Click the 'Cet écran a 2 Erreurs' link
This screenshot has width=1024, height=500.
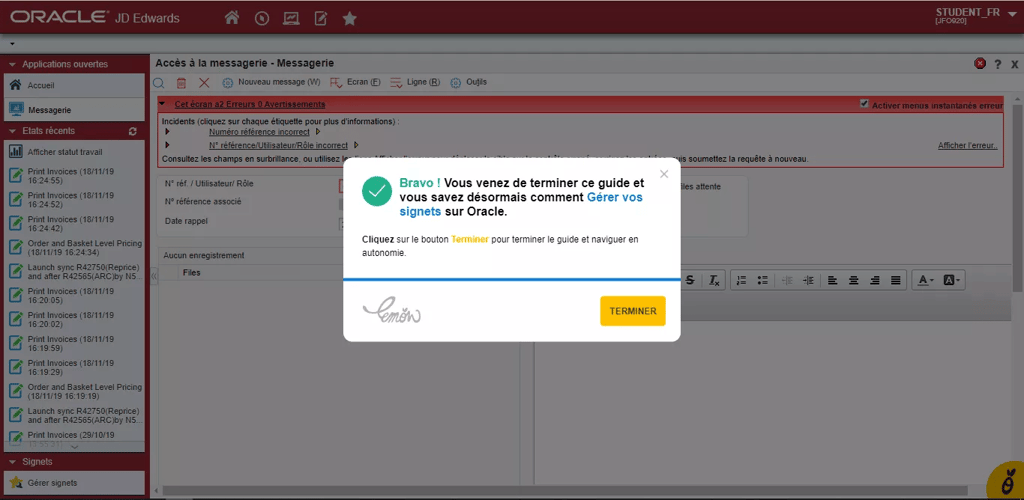[x=249, y=104]
